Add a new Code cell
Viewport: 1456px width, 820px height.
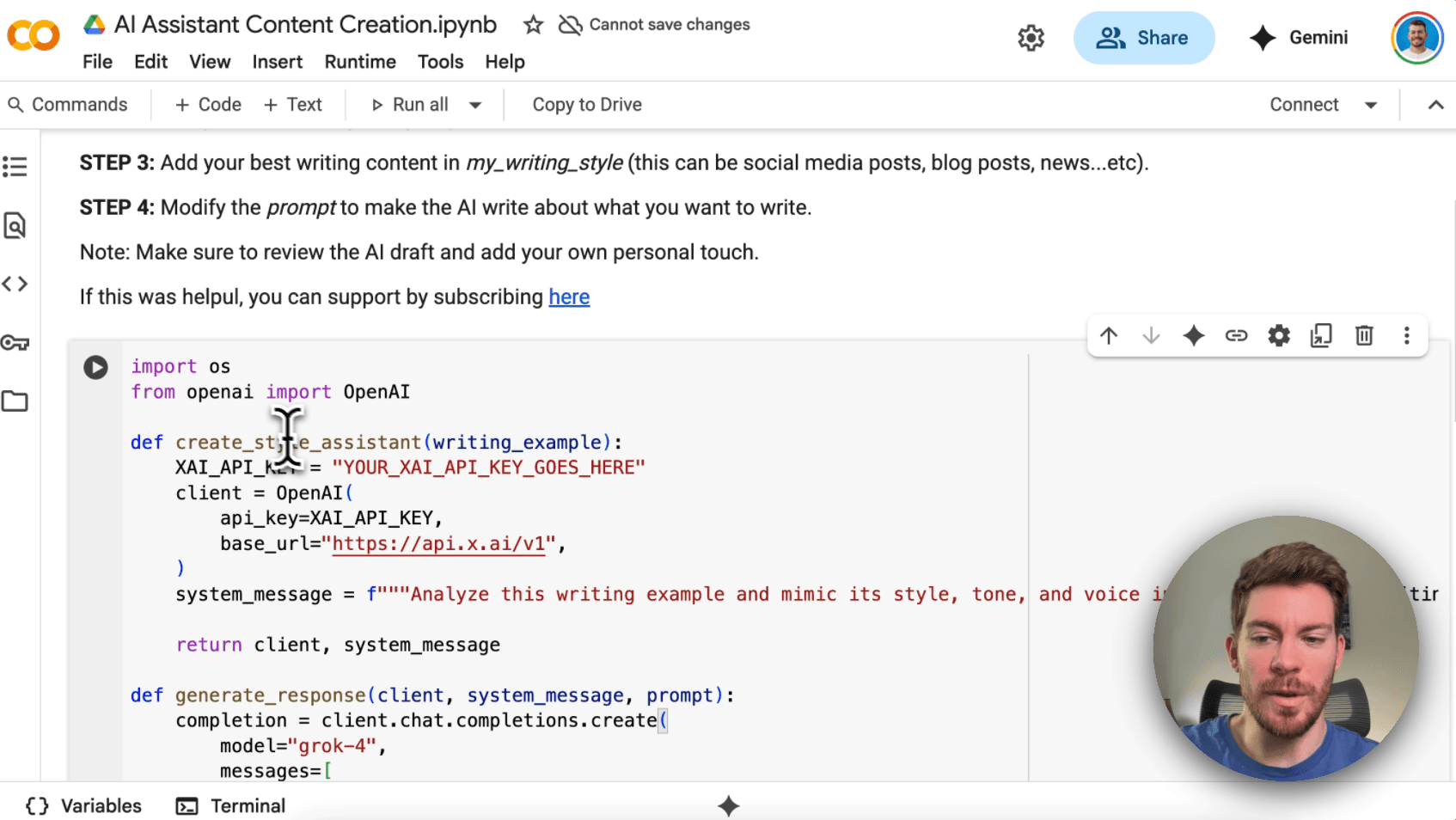tap(208, 105)
